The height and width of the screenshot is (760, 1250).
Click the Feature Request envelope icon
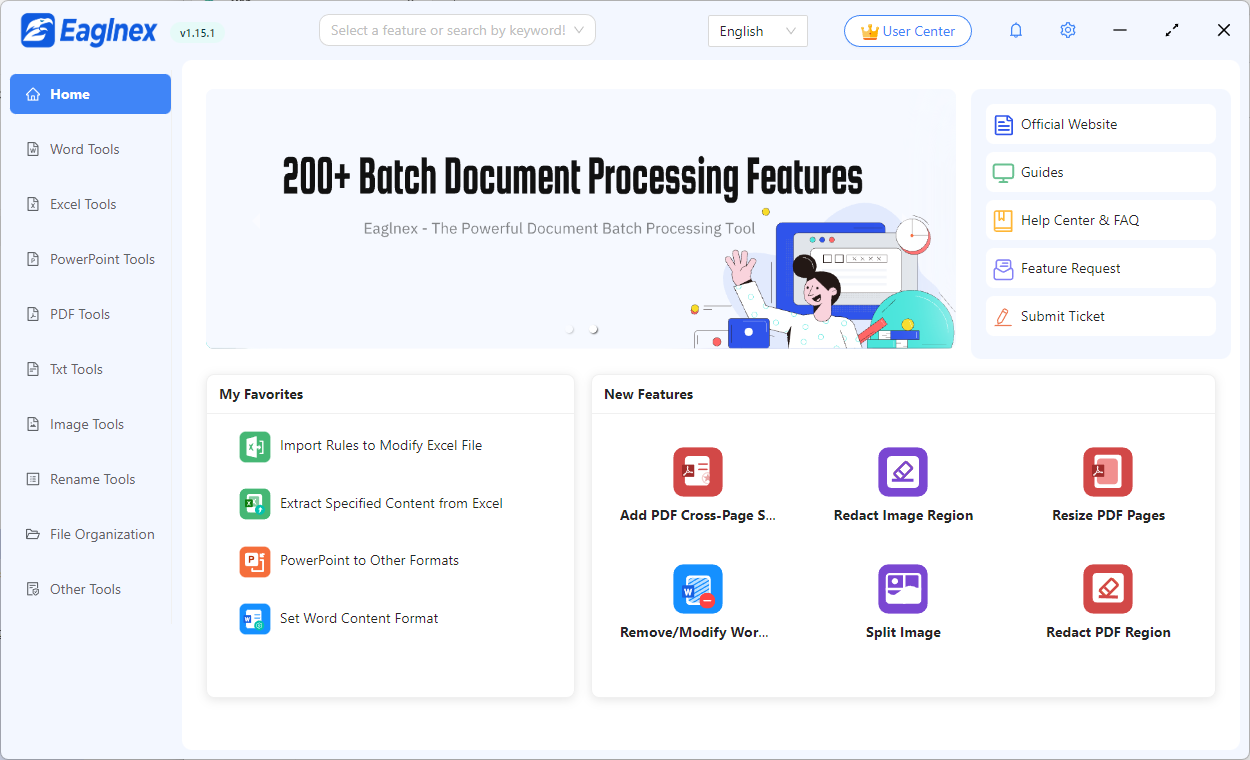point(1003,269)
